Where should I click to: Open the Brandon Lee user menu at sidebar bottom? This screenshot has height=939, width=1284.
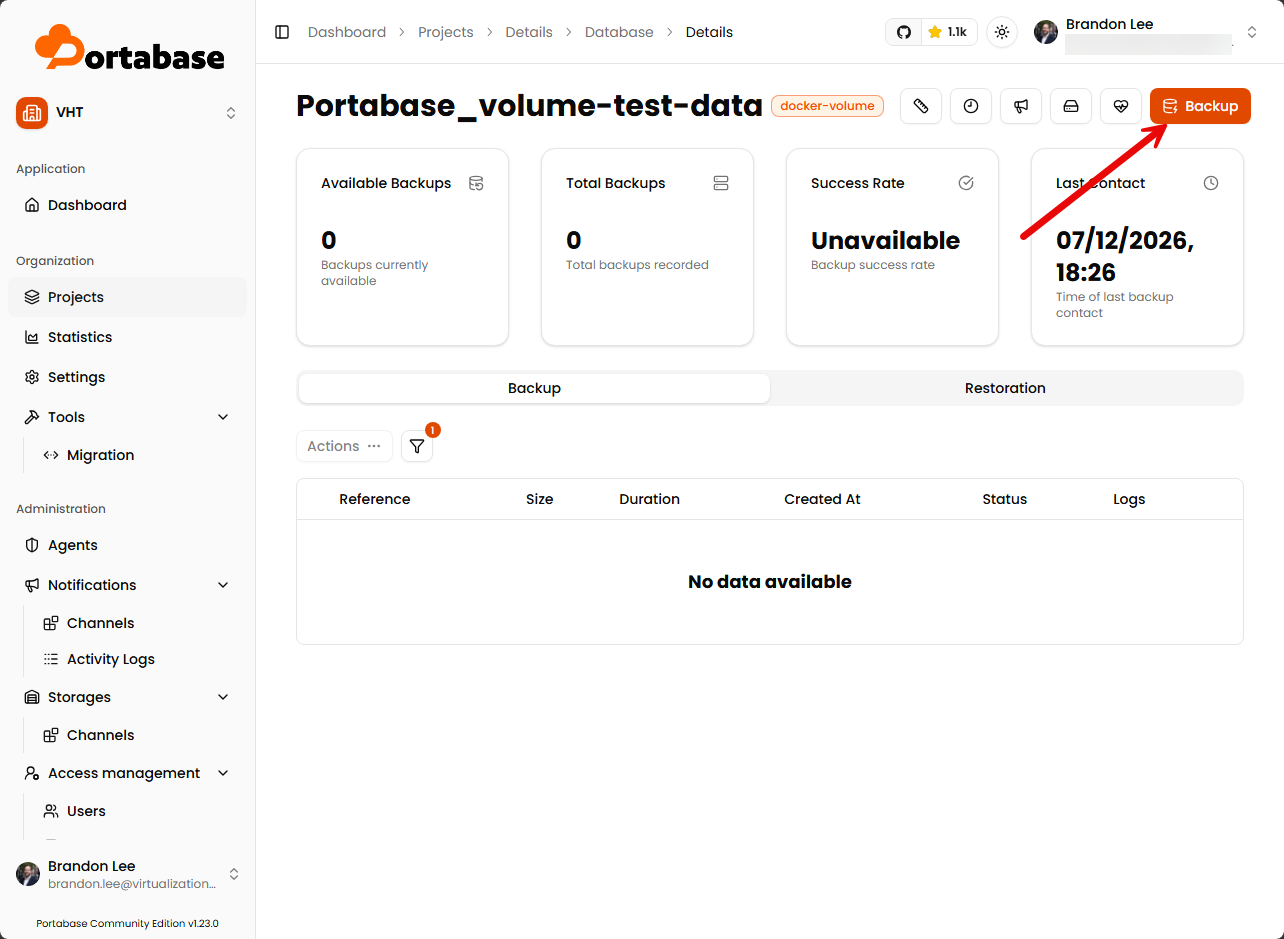pos(127,874)
